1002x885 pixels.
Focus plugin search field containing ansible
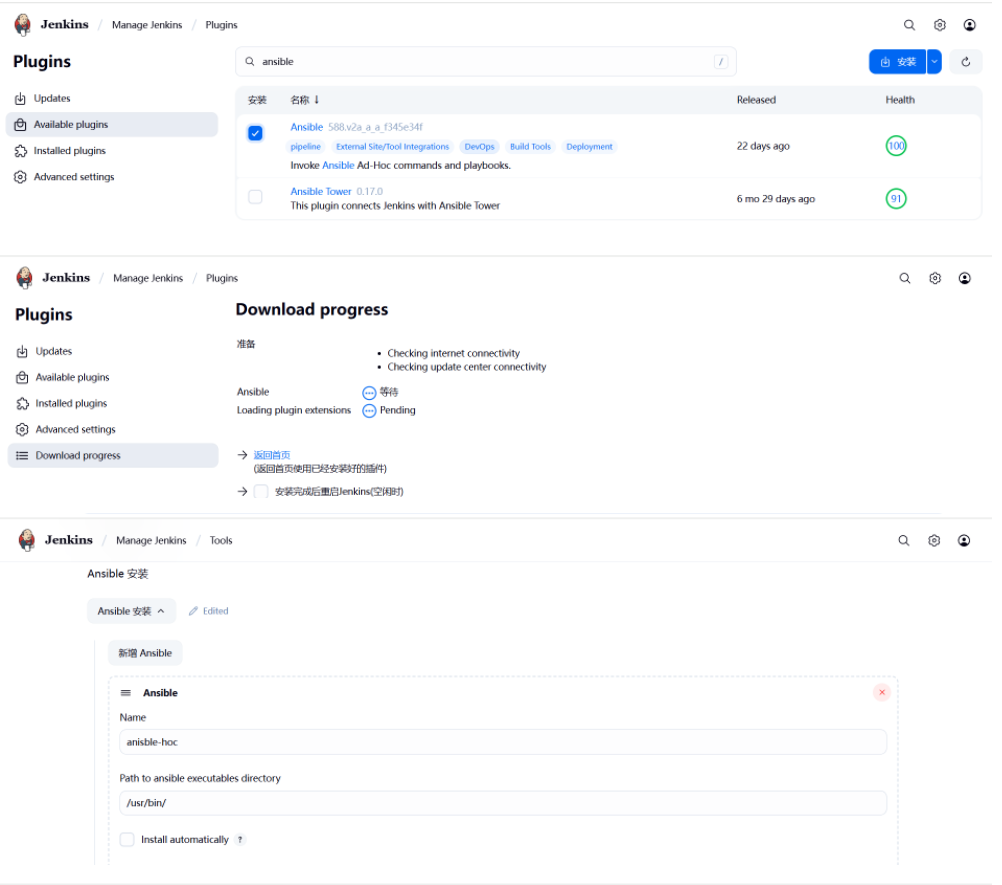pyautogui.click(x=486, y=61)
